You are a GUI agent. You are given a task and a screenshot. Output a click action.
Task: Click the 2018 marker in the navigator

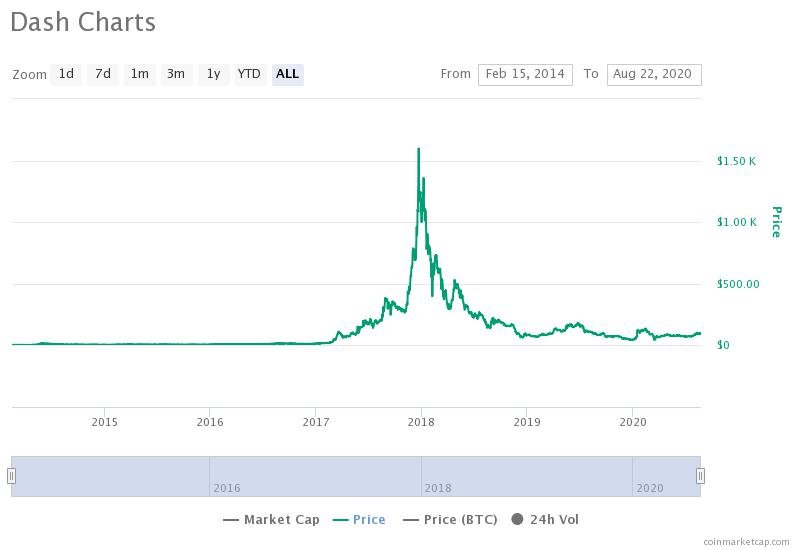point(438,488)
